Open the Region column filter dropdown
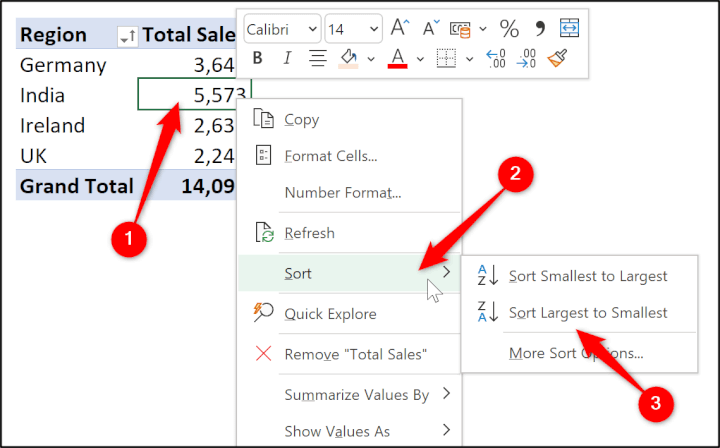 coord(127,36)
